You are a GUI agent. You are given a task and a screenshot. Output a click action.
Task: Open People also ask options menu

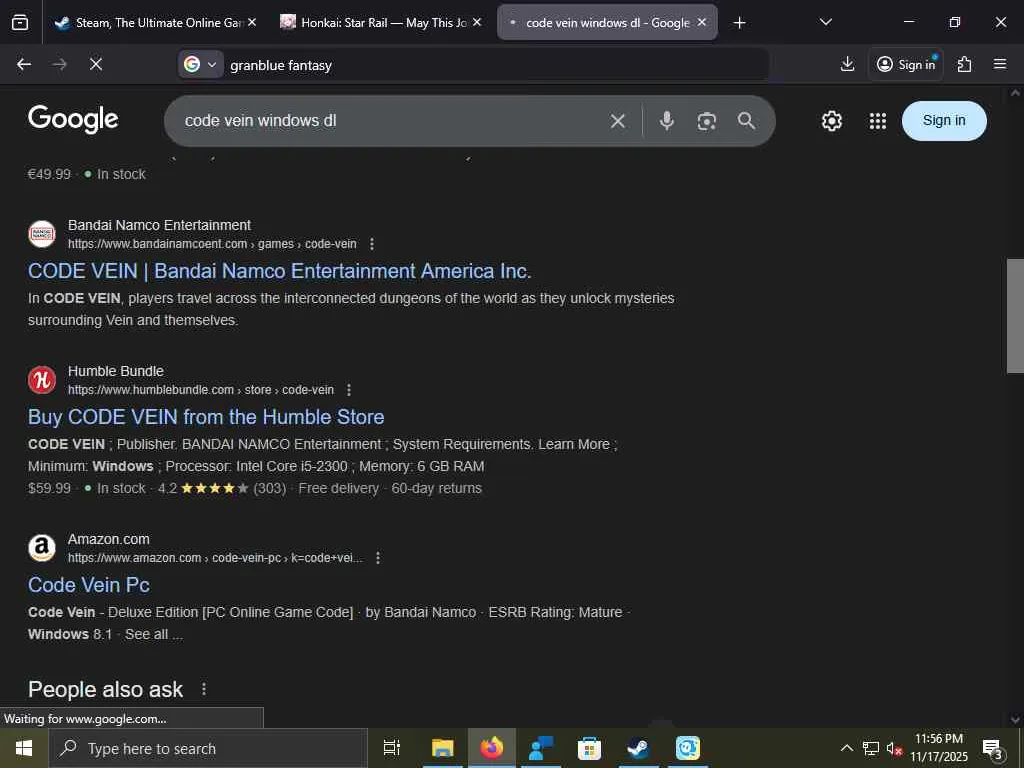tap(204, 689)
